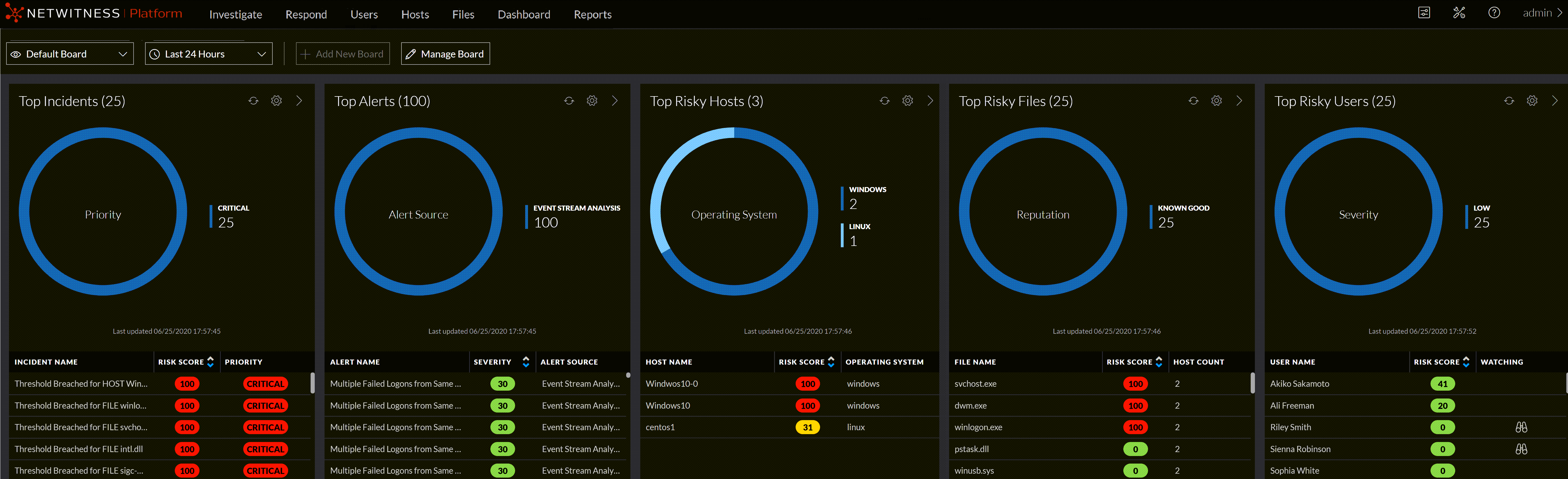Open the Windwos10-0 host entry
The height and width of the screenshot is (479, 1568).
click(671, 384)
